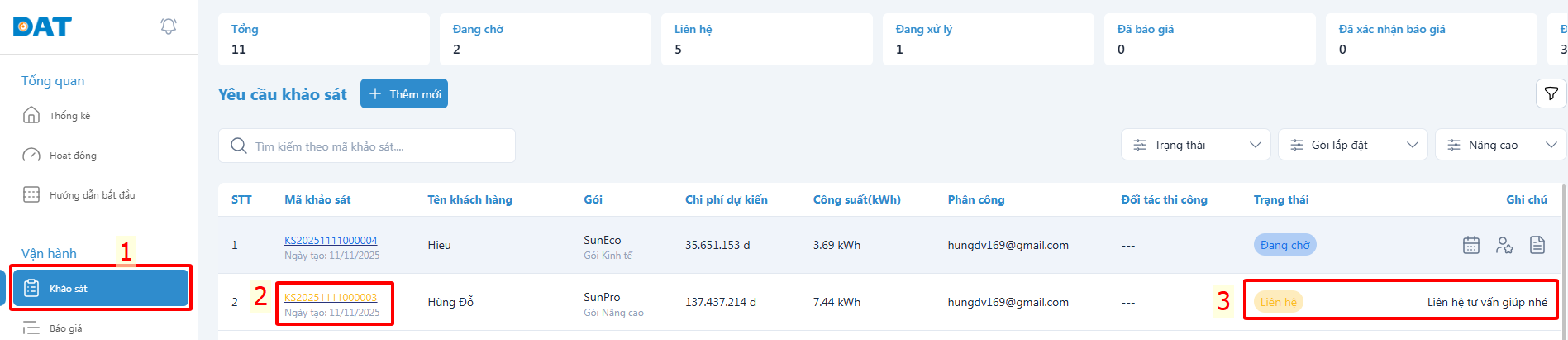Image resolution: width=1568 pixels, height=340 pixels.
Task: Click the notification bell icon
Action: [169, 26]
